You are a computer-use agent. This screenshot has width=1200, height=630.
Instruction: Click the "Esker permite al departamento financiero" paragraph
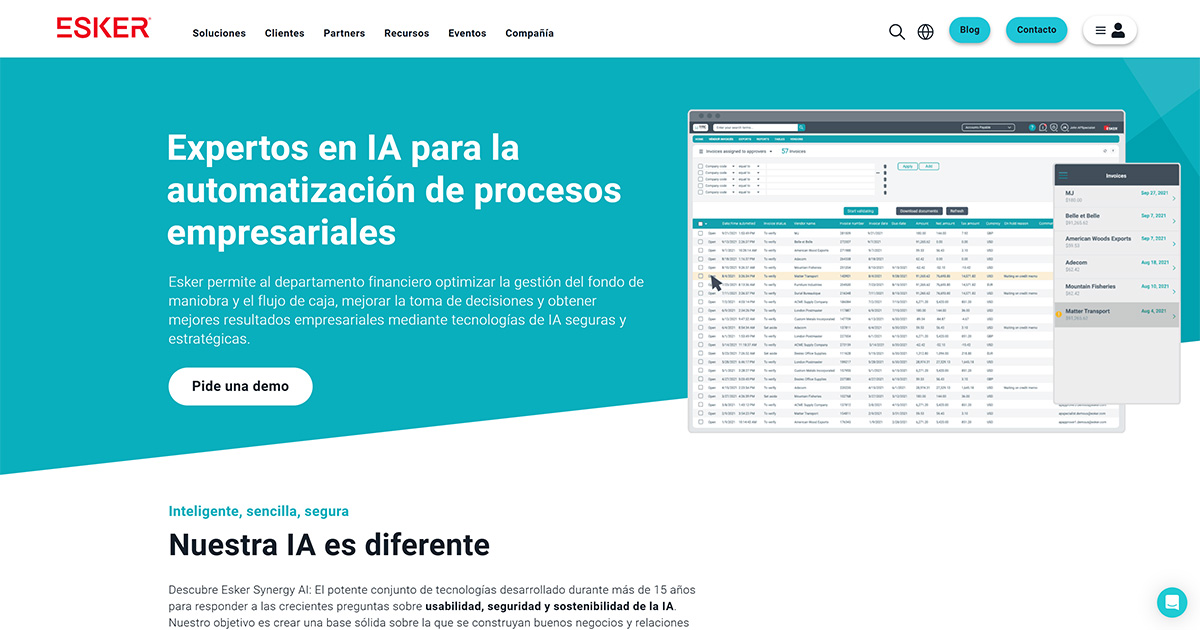tap(406, 310)
